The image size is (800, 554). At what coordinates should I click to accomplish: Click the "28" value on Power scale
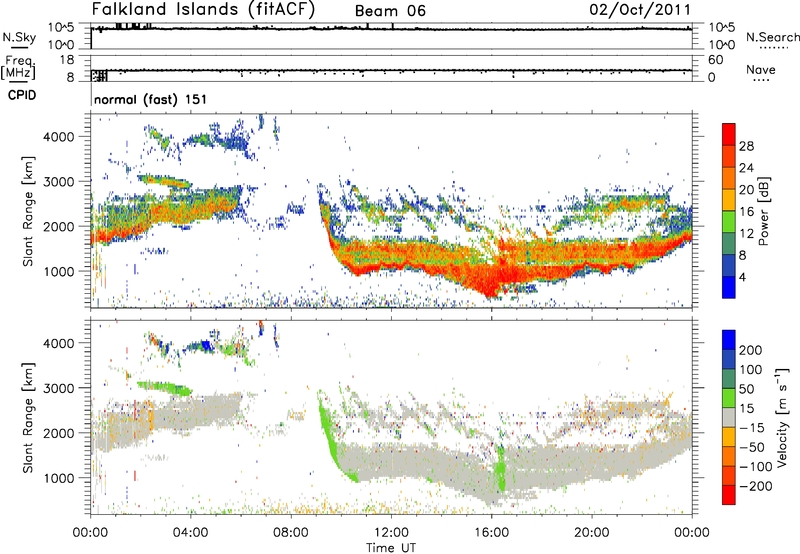(x=746, y=146)
